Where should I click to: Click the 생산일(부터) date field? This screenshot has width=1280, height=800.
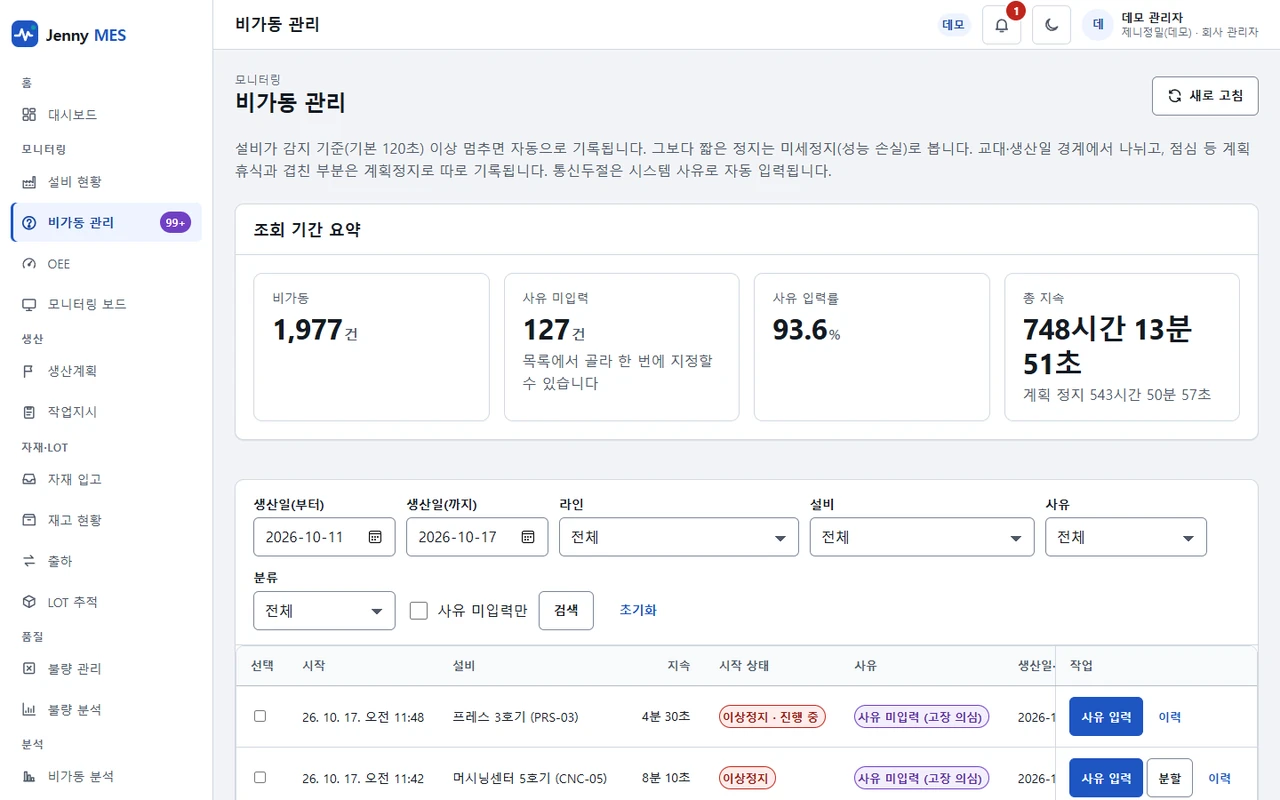pyautogui.click(x=324, y=537)
